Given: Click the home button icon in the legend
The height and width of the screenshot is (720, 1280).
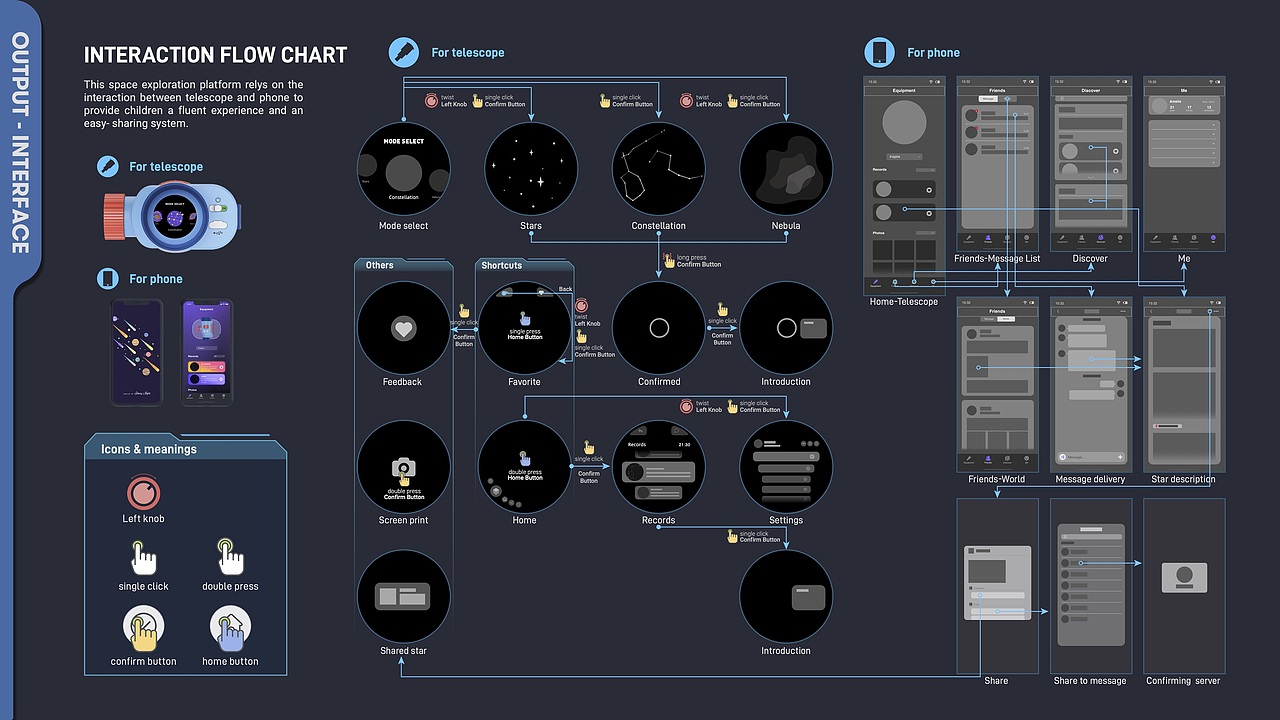Looking at the screenshot, I should (x=230, y=630).
